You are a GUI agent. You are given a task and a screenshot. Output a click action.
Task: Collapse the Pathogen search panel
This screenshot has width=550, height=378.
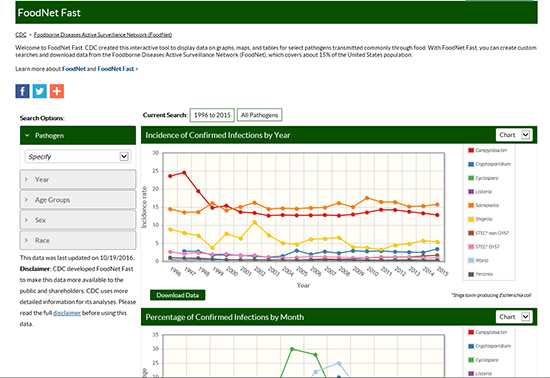coord(78,135)
